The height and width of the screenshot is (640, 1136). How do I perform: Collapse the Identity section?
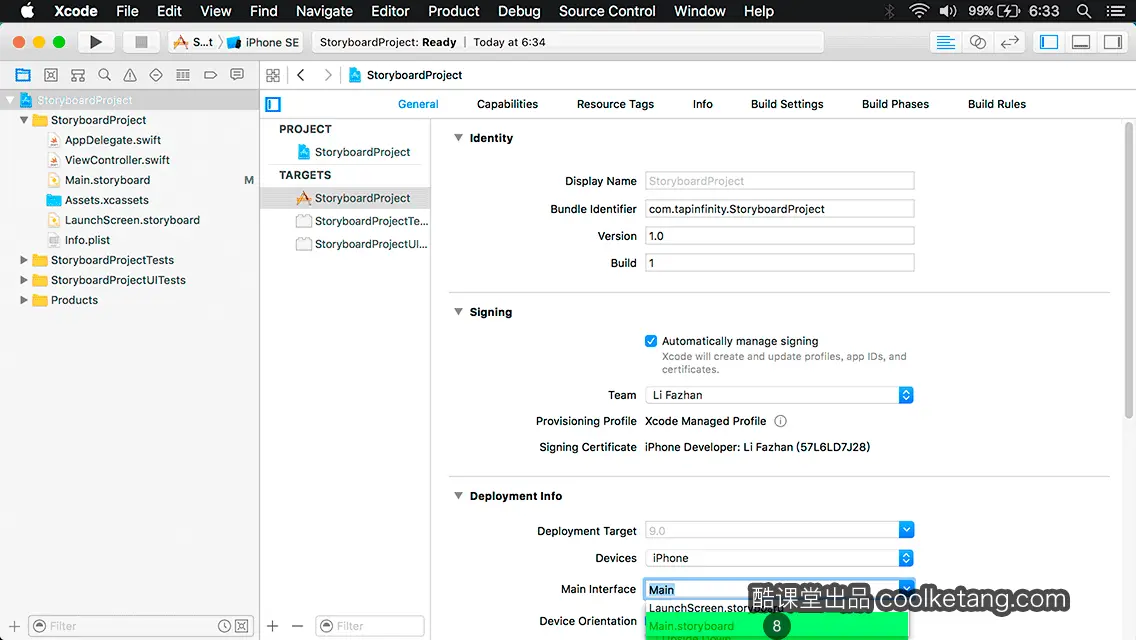(x=458, y=138)
